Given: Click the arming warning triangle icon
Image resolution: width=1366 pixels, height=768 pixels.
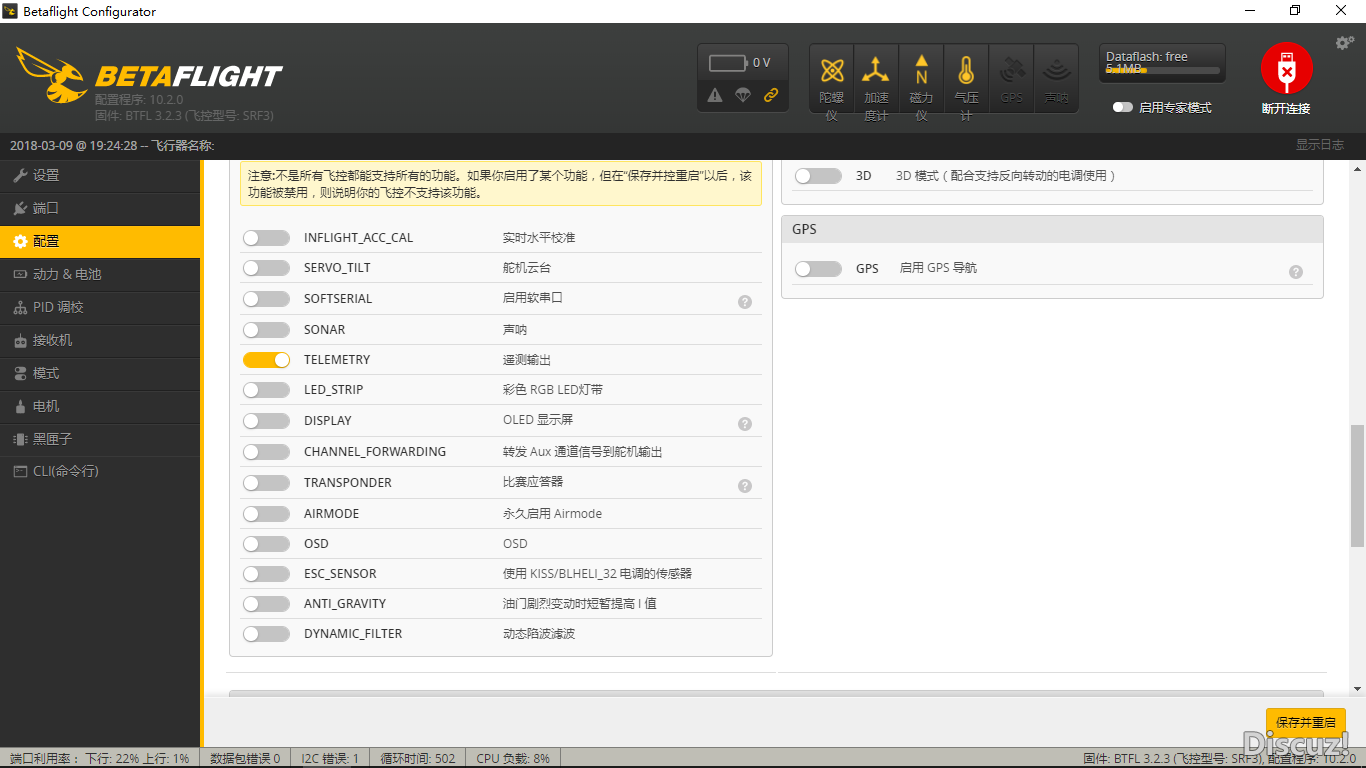Looking at the screenshot, I should click(715, 95).
